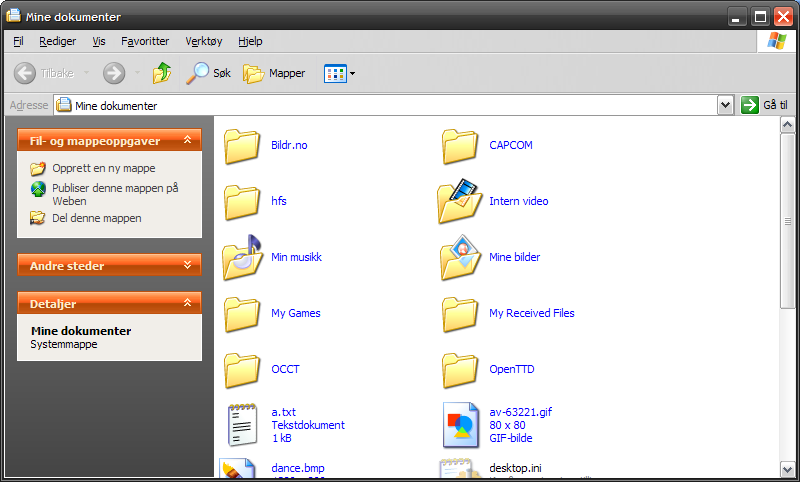Image resolution: width=801 pixels, height=482 pixels.
Task: Select the dance.bmp file icon
Action: (238, 468)
